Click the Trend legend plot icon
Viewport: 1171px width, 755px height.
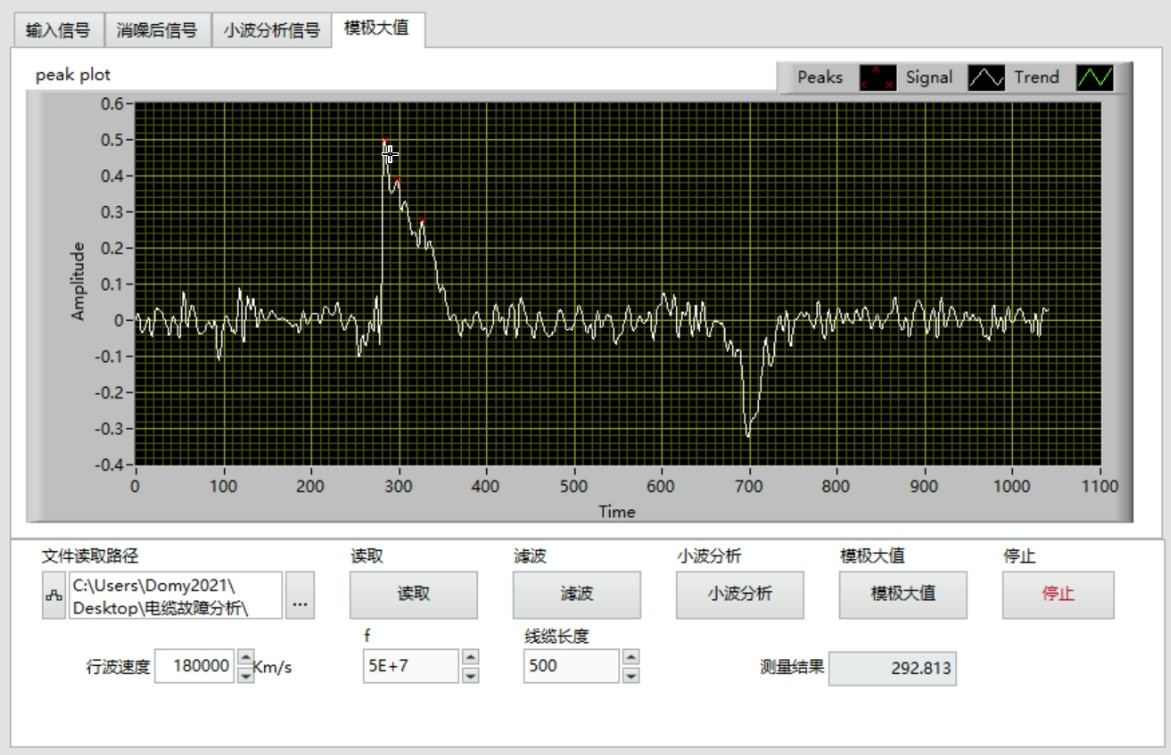pyautogui.click(x=1094, y=78)
